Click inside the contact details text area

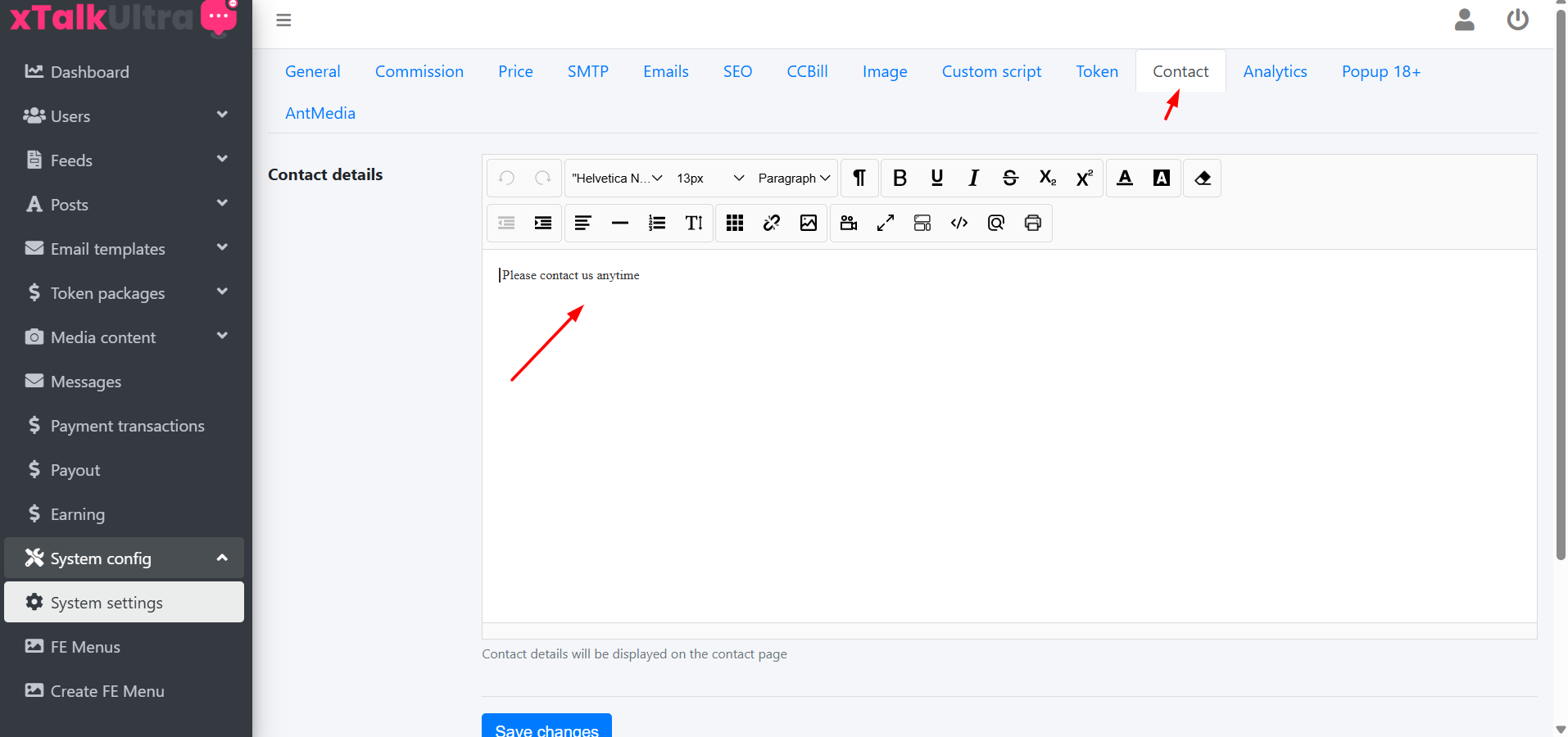(x=1008, y=434)
